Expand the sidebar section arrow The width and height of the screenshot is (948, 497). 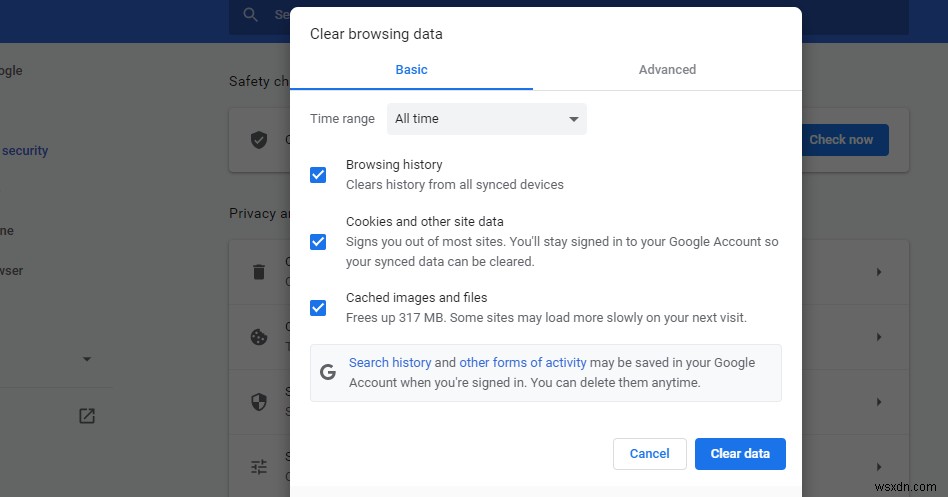coord(87,359)
